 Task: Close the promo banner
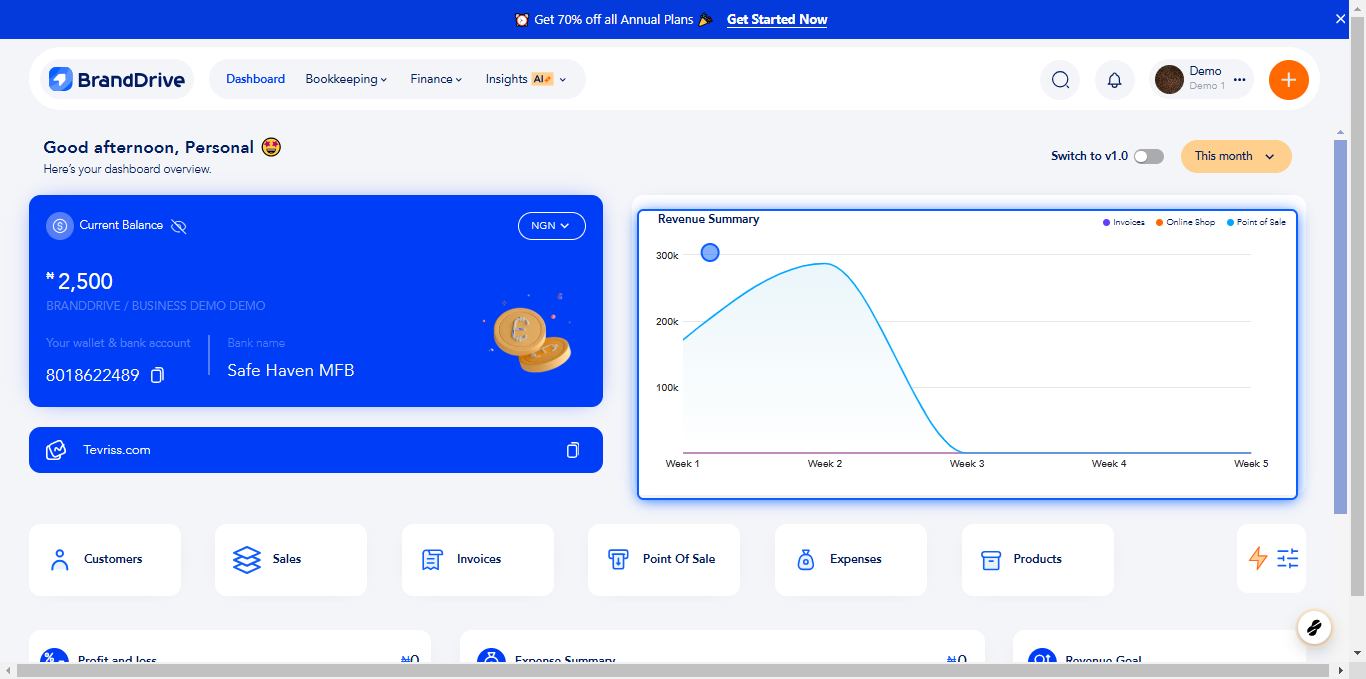pos(1341,19)
